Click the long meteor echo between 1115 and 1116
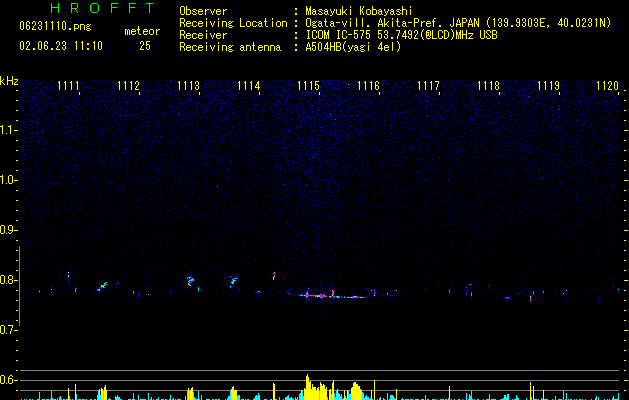 pos(332,296)
